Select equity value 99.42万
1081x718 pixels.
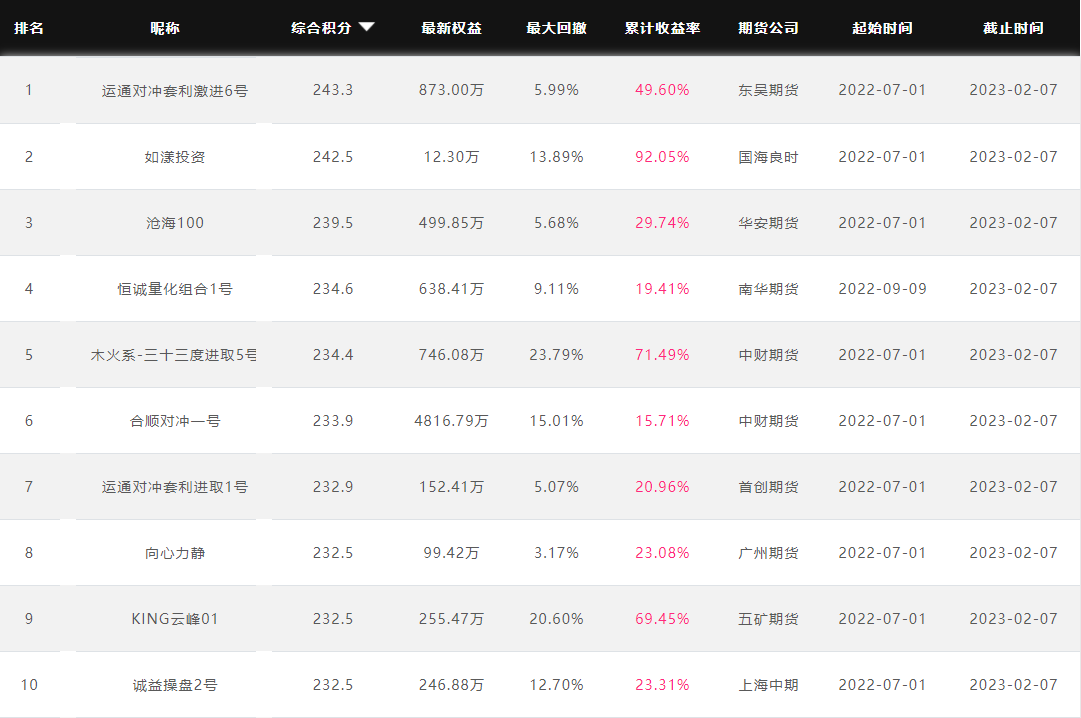(452, 552)
